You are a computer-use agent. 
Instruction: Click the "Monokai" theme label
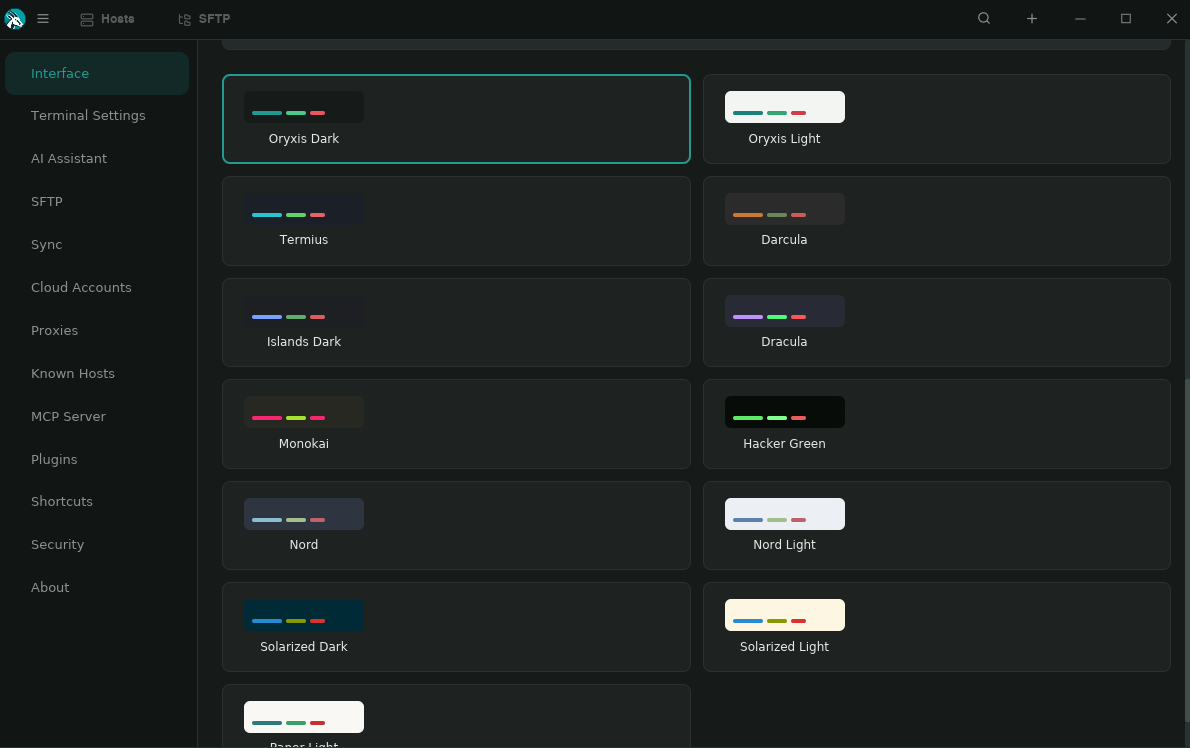304,444
